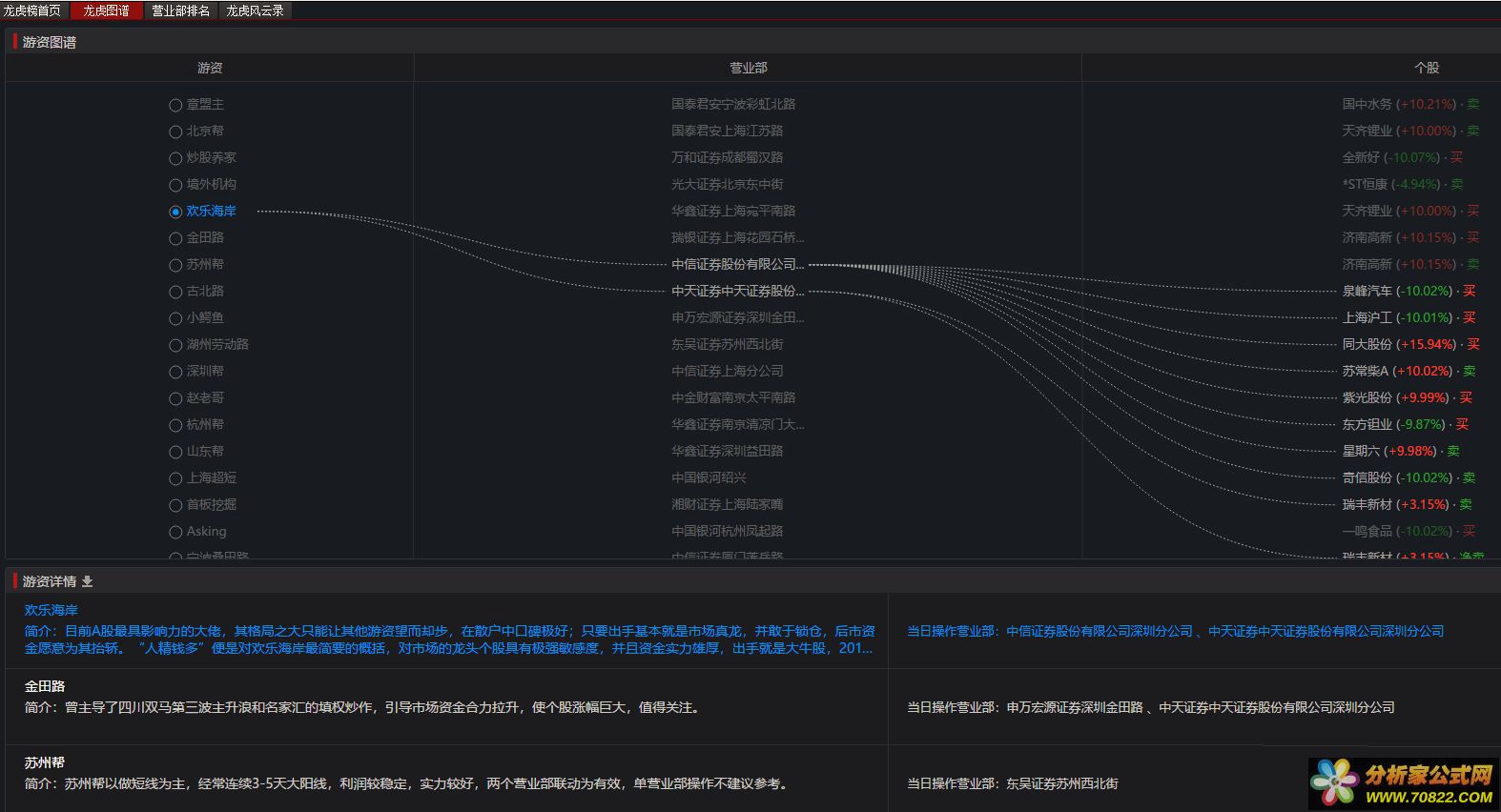Select the 章盟主 radio button
Image resolution: width=1501 pixels, height=812 pixels.
(175, 105)
